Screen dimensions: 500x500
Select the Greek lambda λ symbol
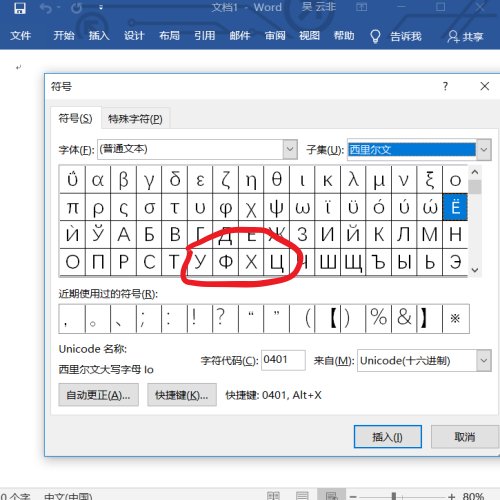[x=353, y=180]
